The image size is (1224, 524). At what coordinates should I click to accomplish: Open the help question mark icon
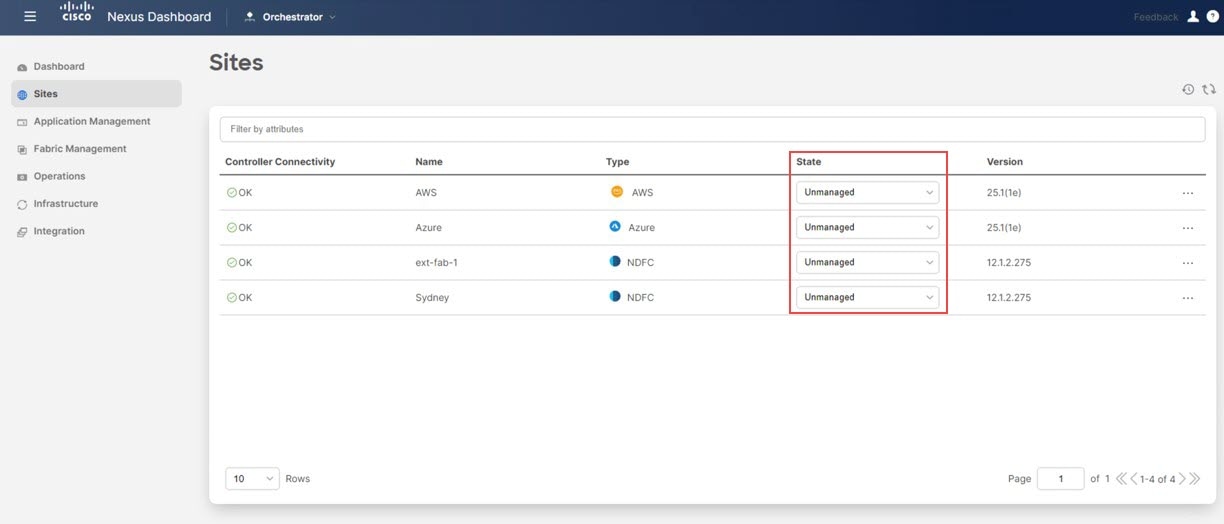click(x=1213, y=17)
